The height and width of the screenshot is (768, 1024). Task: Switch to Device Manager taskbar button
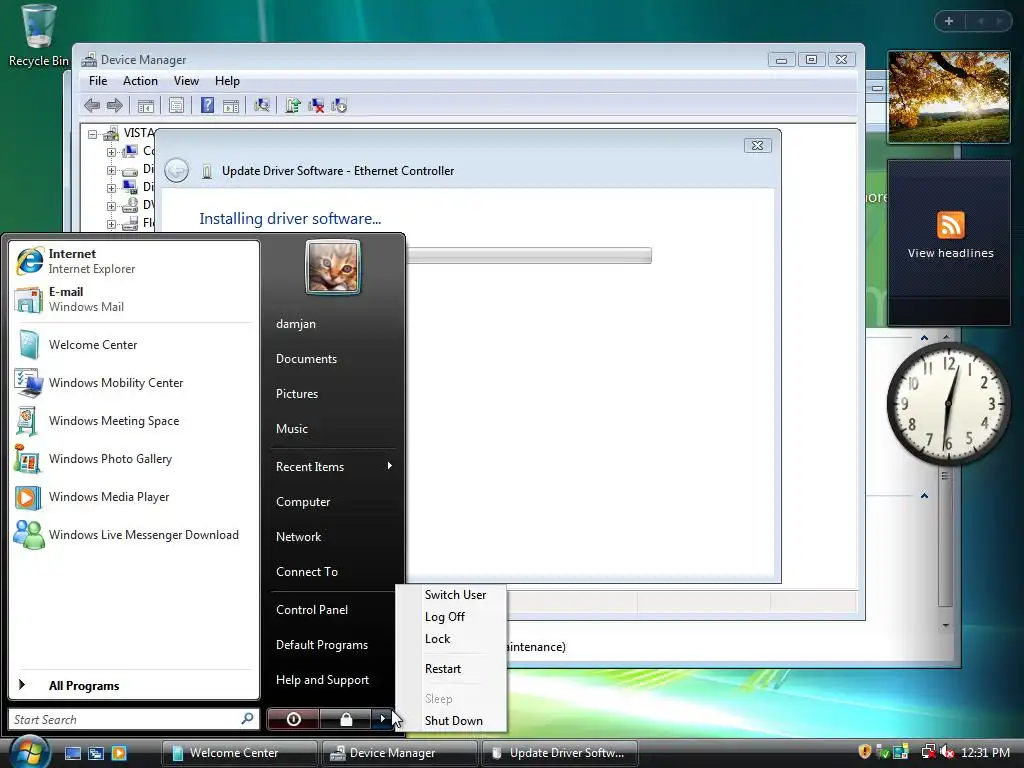(398, 753)
